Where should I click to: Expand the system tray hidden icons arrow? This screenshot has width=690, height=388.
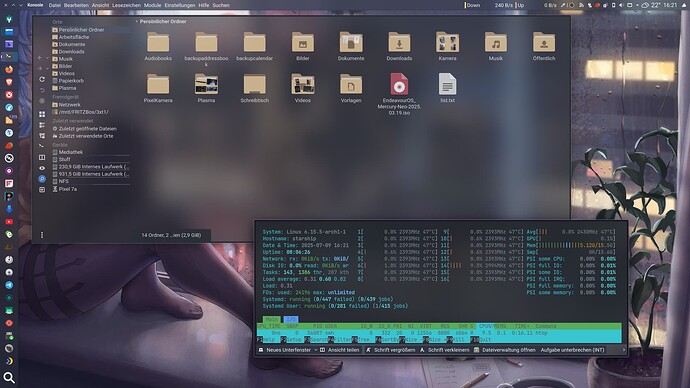[637, 5]
